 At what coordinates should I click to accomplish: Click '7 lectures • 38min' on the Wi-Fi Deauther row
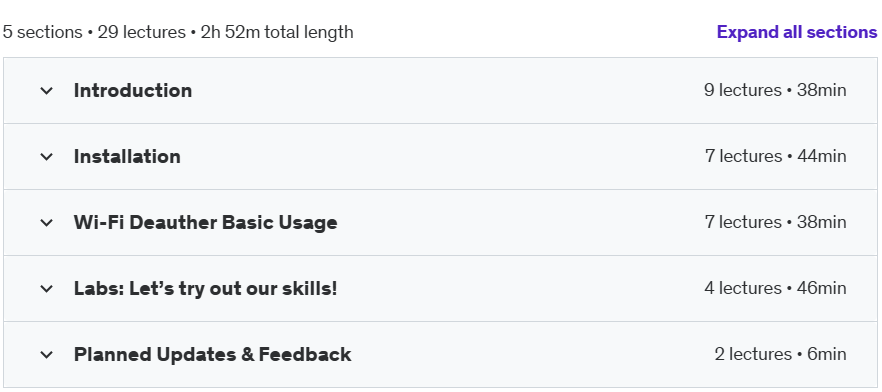776,222
